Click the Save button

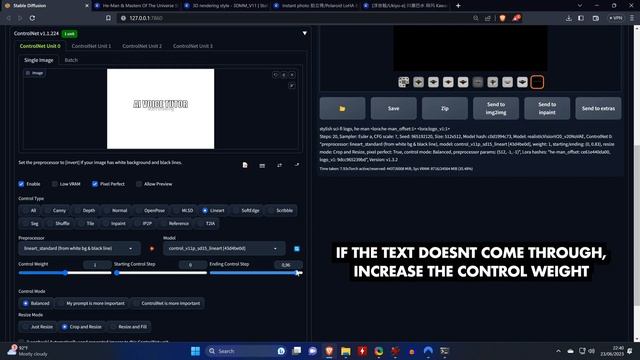(x=393, y=109)
